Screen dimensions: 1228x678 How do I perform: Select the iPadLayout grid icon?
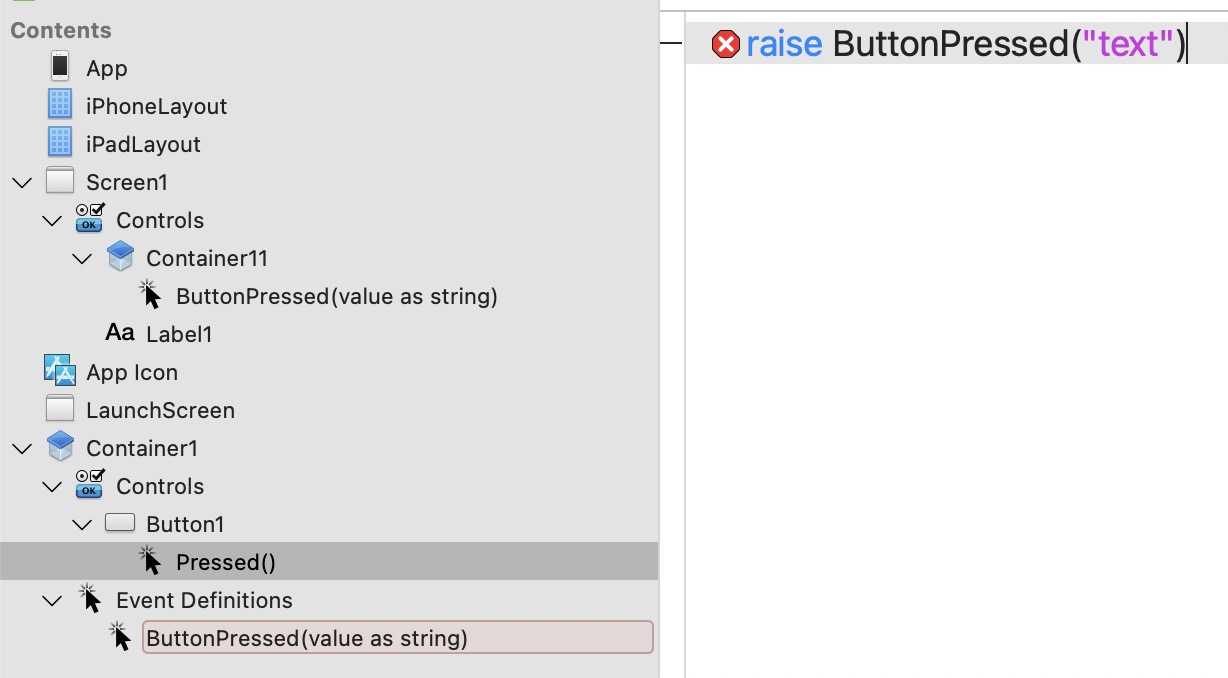coord(60,143)
